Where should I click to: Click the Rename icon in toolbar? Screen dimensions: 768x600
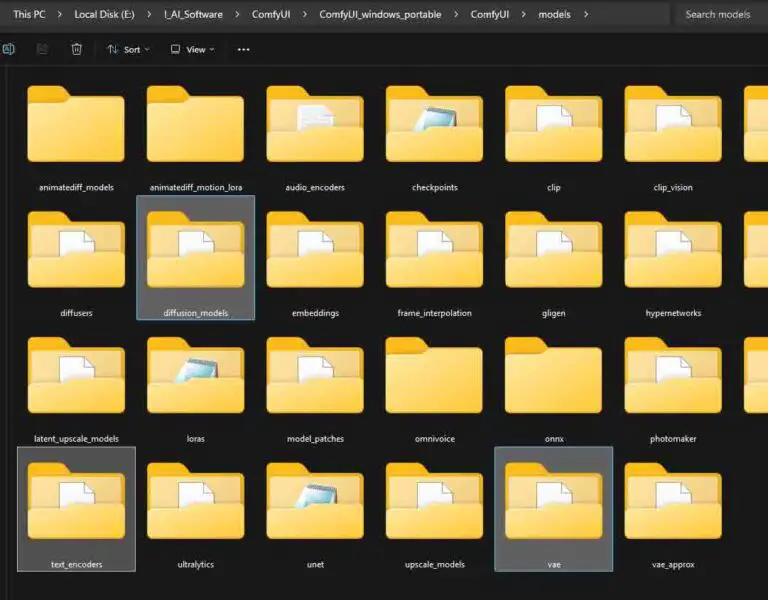tap(9, 49)
